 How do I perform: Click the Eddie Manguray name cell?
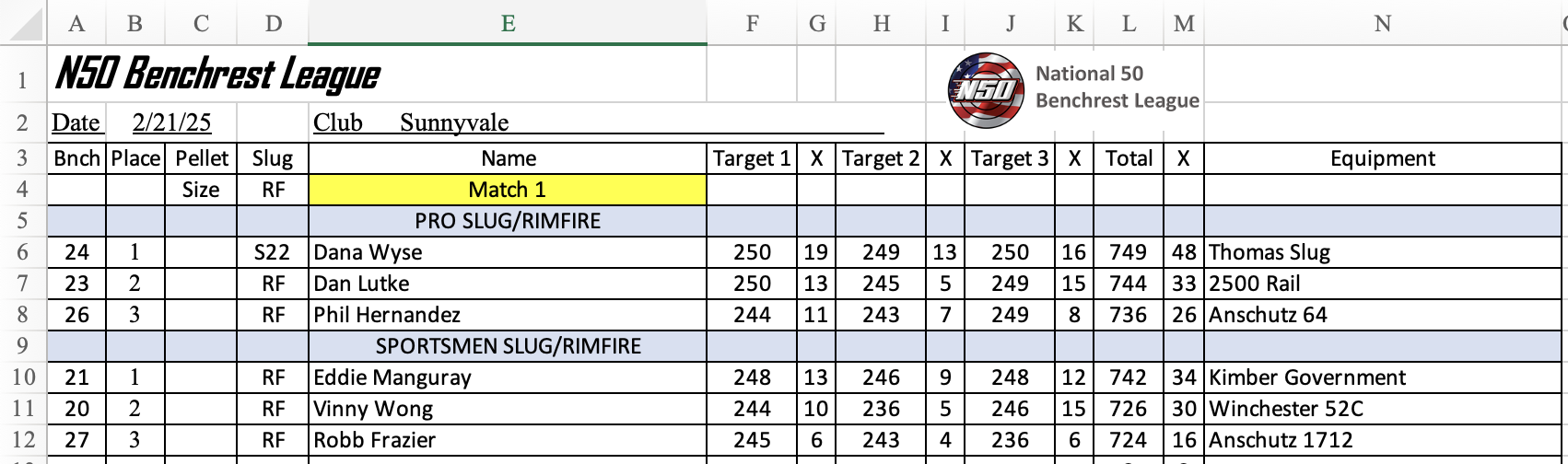click(x=508, y=377)
